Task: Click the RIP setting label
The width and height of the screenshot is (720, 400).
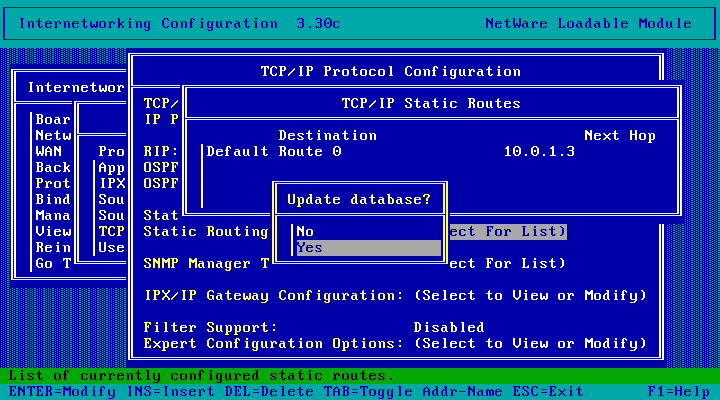Action: click(161, 151)
